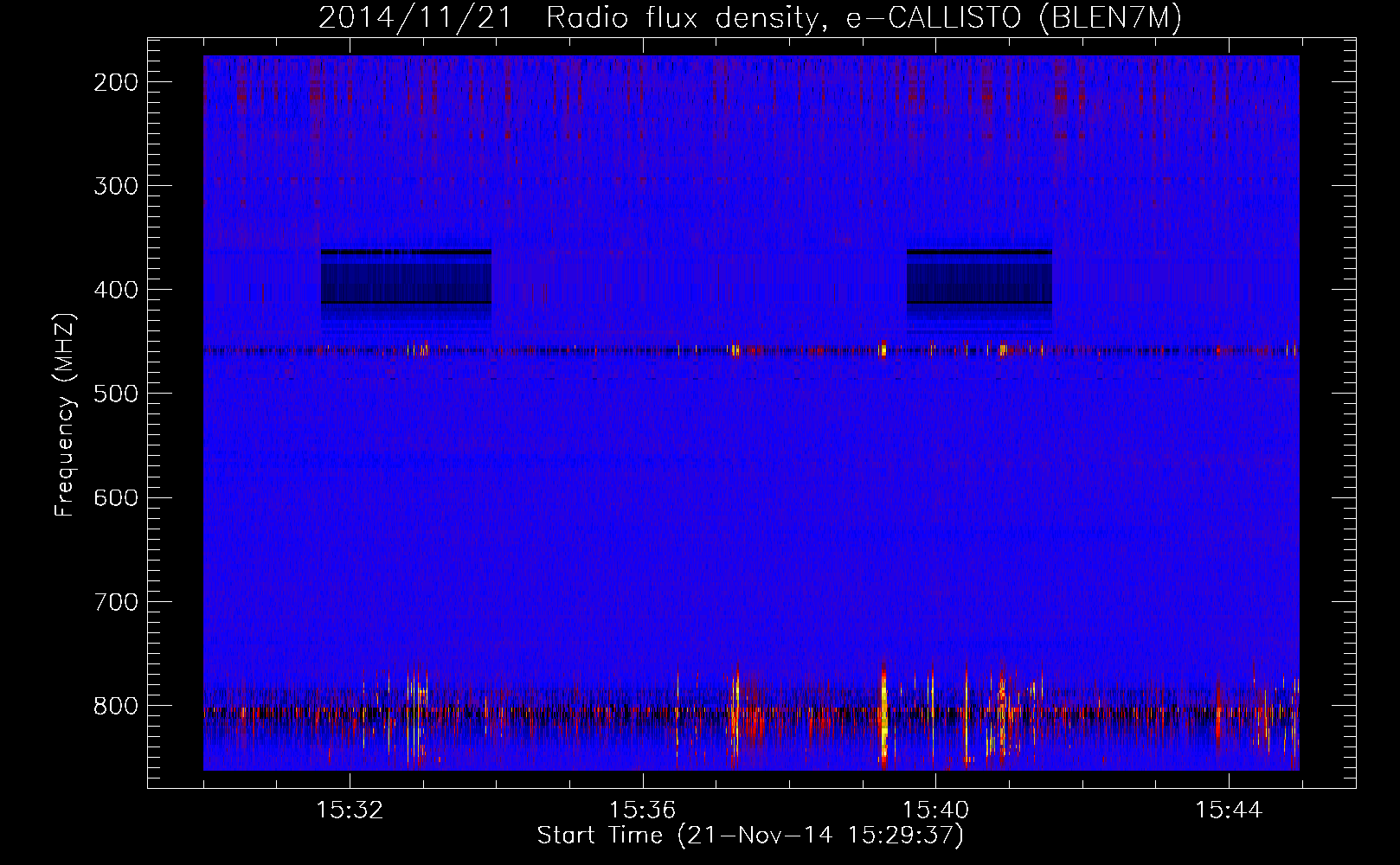Click the bright yellow burst near 15:39 at 800 MHz
The image size is (1400, 865).
click(x=883, y=716)
